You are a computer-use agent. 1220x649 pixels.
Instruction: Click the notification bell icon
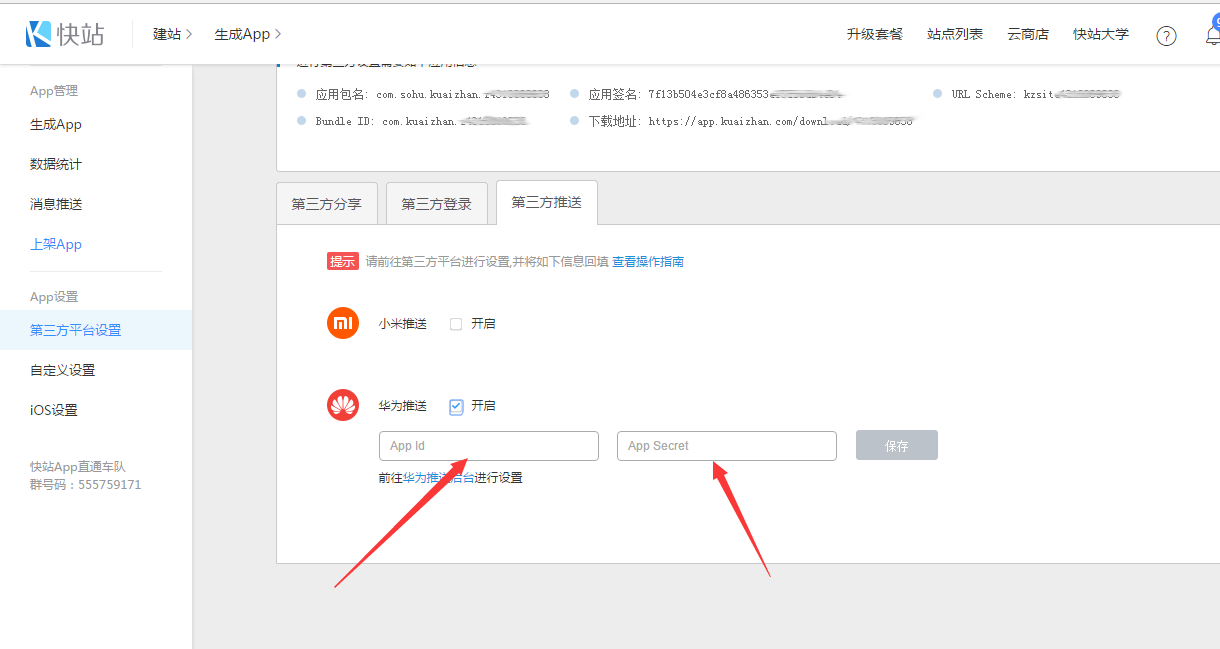(1212, 35)
